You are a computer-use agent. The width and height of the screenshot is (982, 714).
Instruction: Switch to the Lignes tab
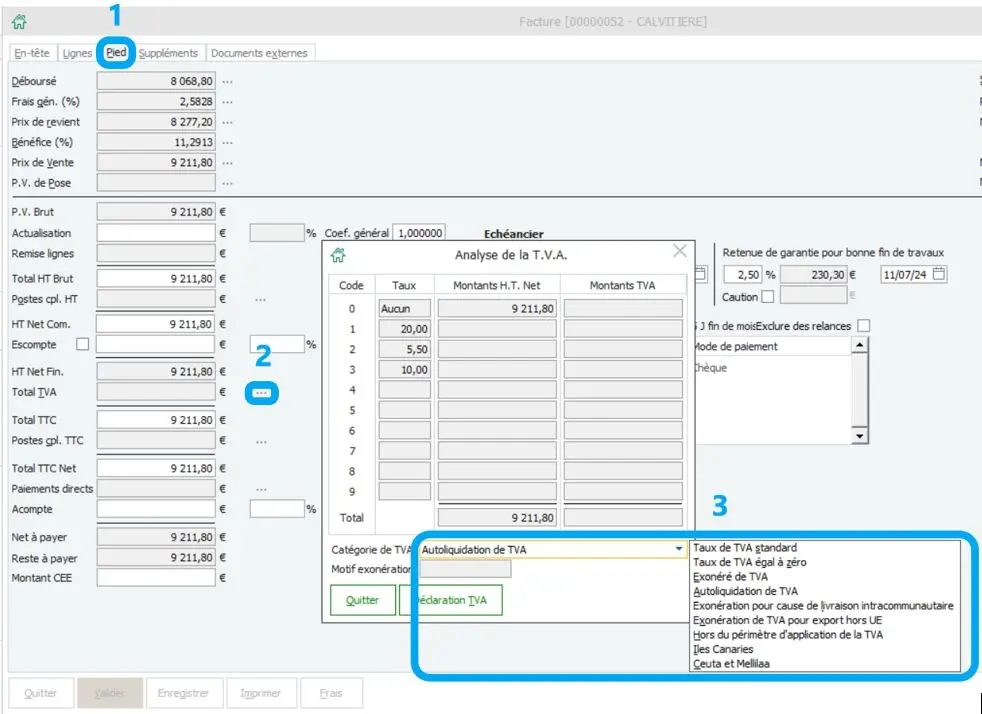tap(77, 53)
